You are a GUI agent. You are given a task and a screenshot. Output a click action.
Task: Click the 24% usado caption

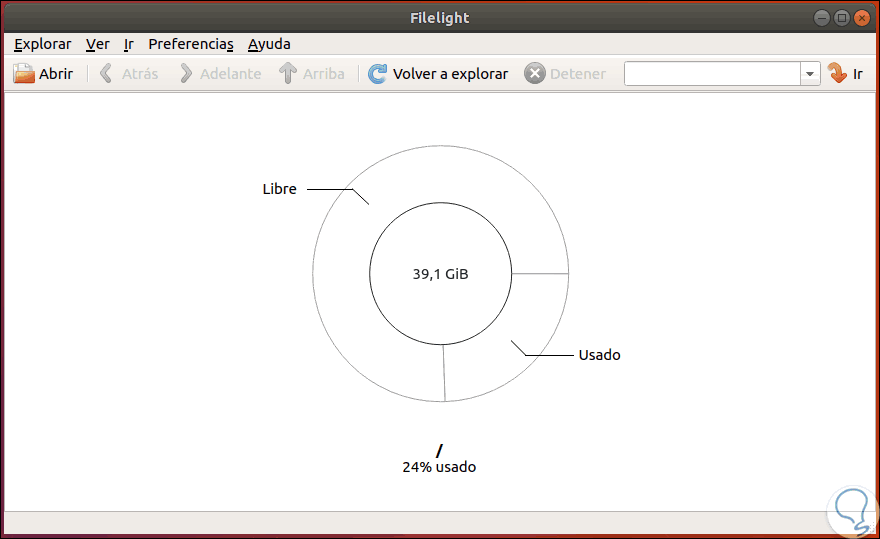tap(439, 467)
